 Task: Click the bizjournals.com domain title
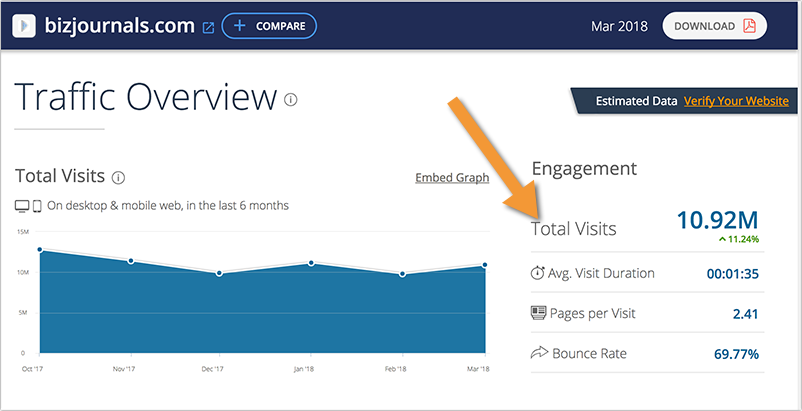[x=120, y=25]
